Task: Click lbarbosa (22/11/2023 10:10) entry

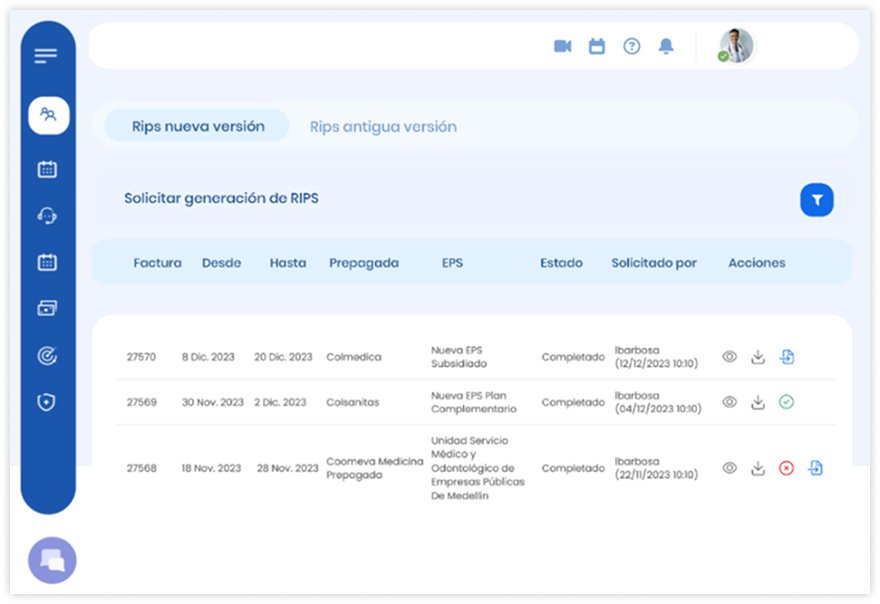Action: point(656,468)
